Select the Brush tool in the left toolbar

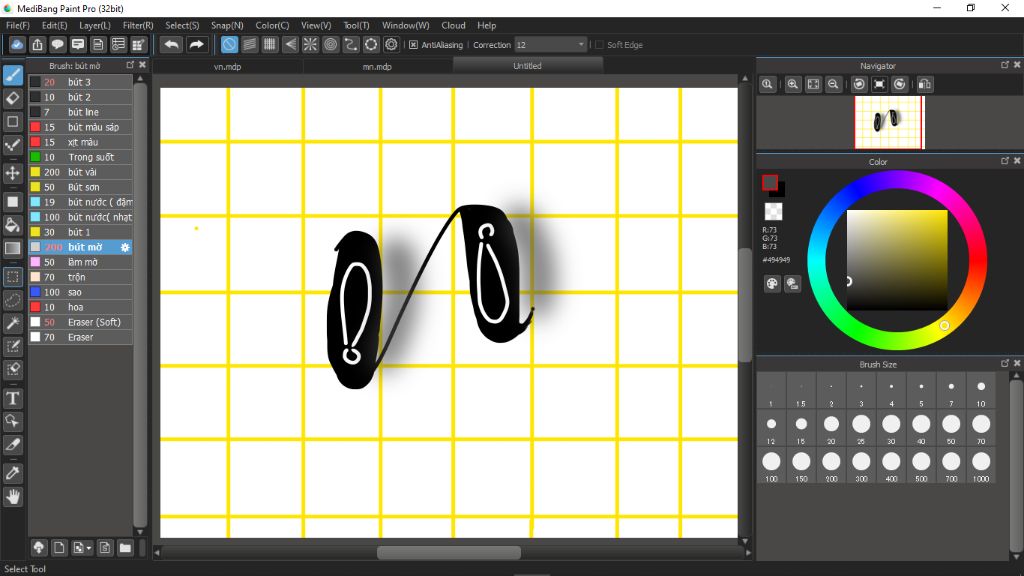pos(12,75)
